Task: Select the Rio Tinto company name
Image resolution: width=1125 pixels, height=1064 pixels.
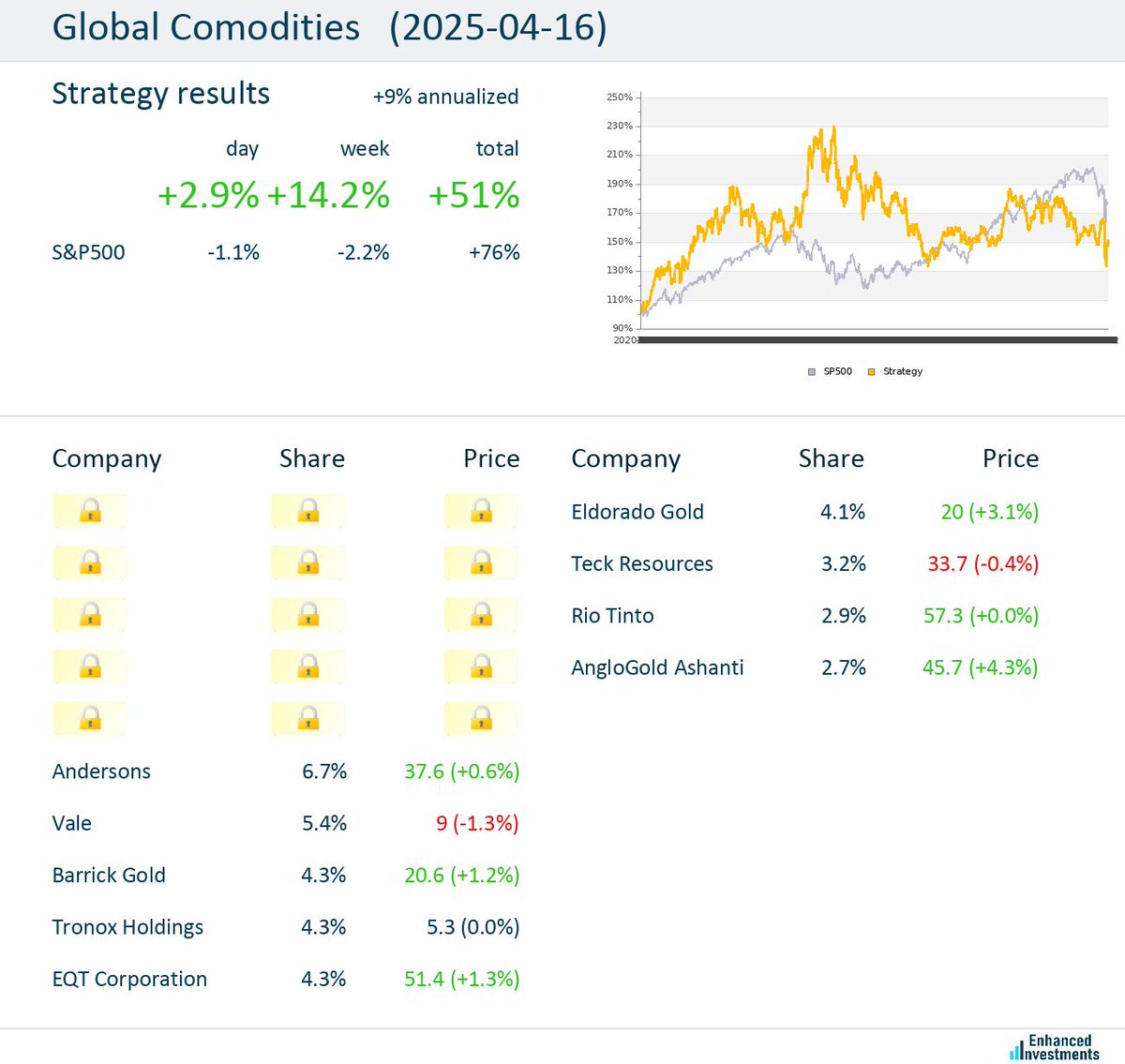Action: [x=613, y=616]
